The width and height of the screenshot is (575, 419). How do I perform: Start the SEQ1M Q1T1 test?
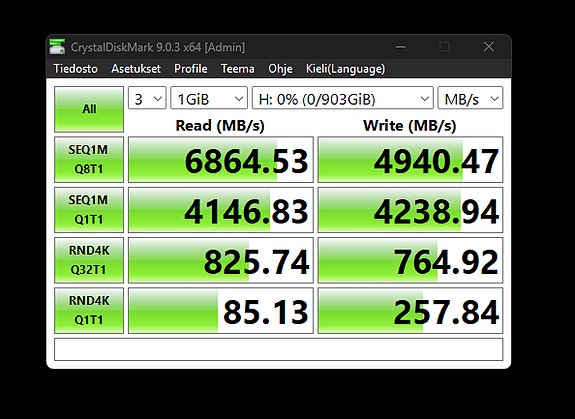pyautogui.click(x=89, y=210)
